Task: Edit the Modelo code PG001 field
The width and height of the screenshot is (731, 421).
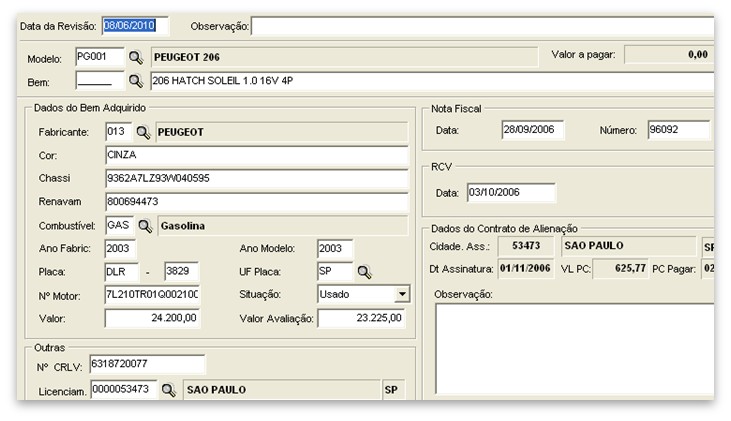Action: coord(100,57)
